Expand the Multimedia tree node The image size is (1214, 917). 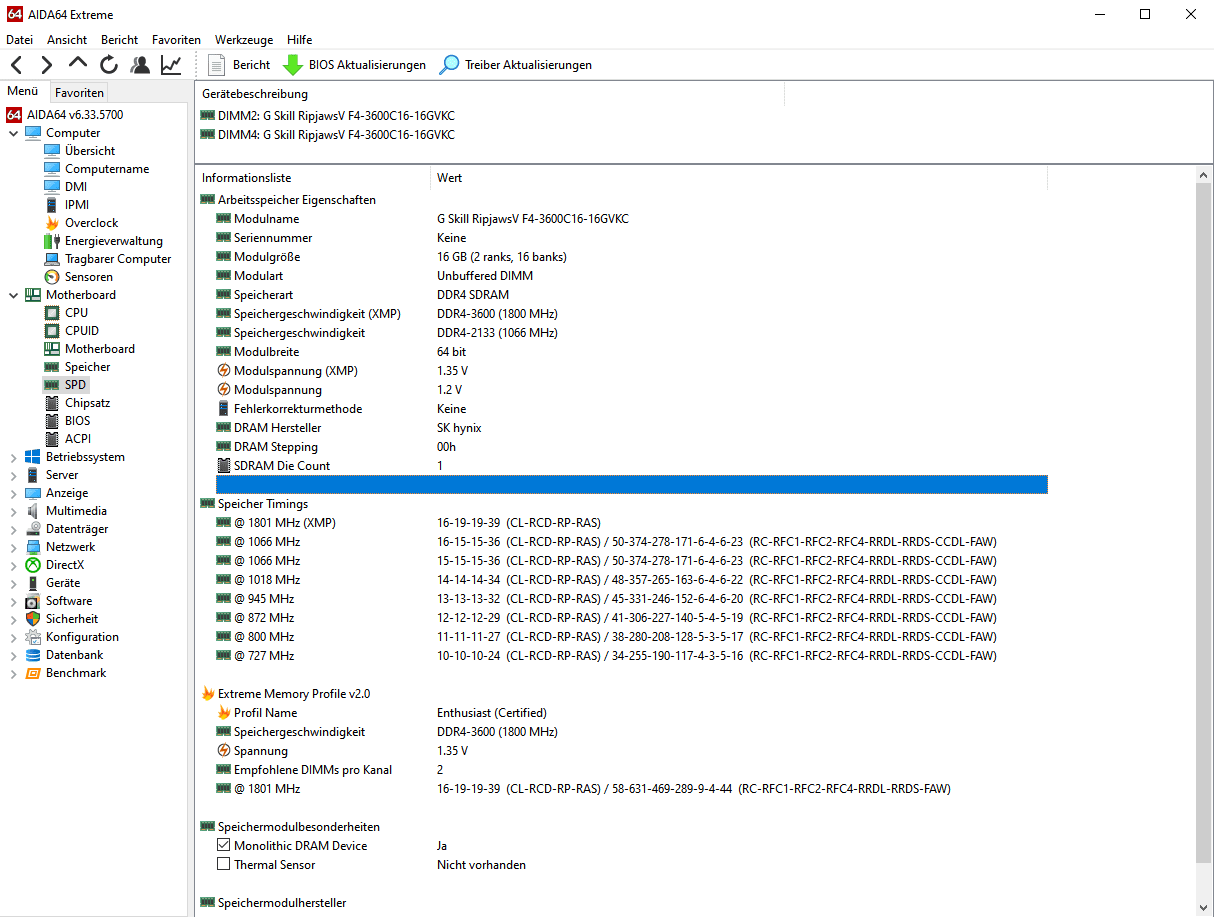13,511
